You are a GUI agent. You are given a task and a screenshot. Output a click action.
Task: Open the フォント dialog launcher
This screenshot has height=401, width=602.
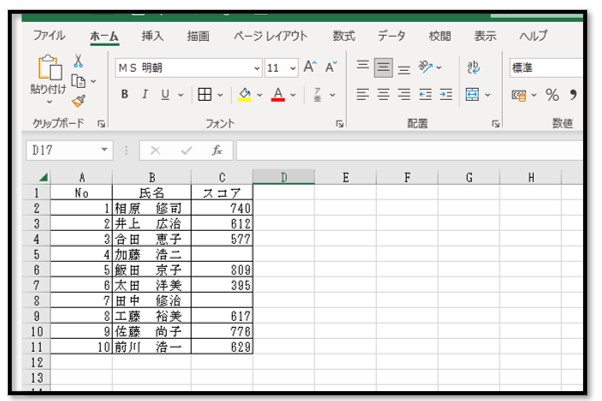tap(339, 124)
